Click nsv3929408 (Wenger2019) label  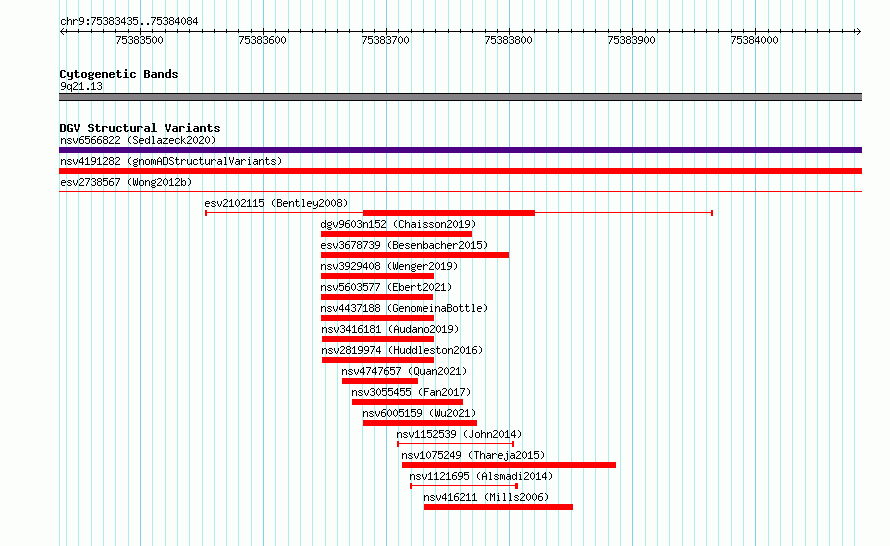(x=389, y=266)
